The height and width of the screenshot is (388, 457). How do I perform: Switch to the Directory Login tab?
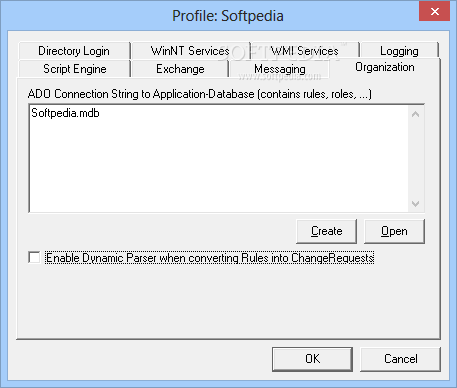coord(74,51)
